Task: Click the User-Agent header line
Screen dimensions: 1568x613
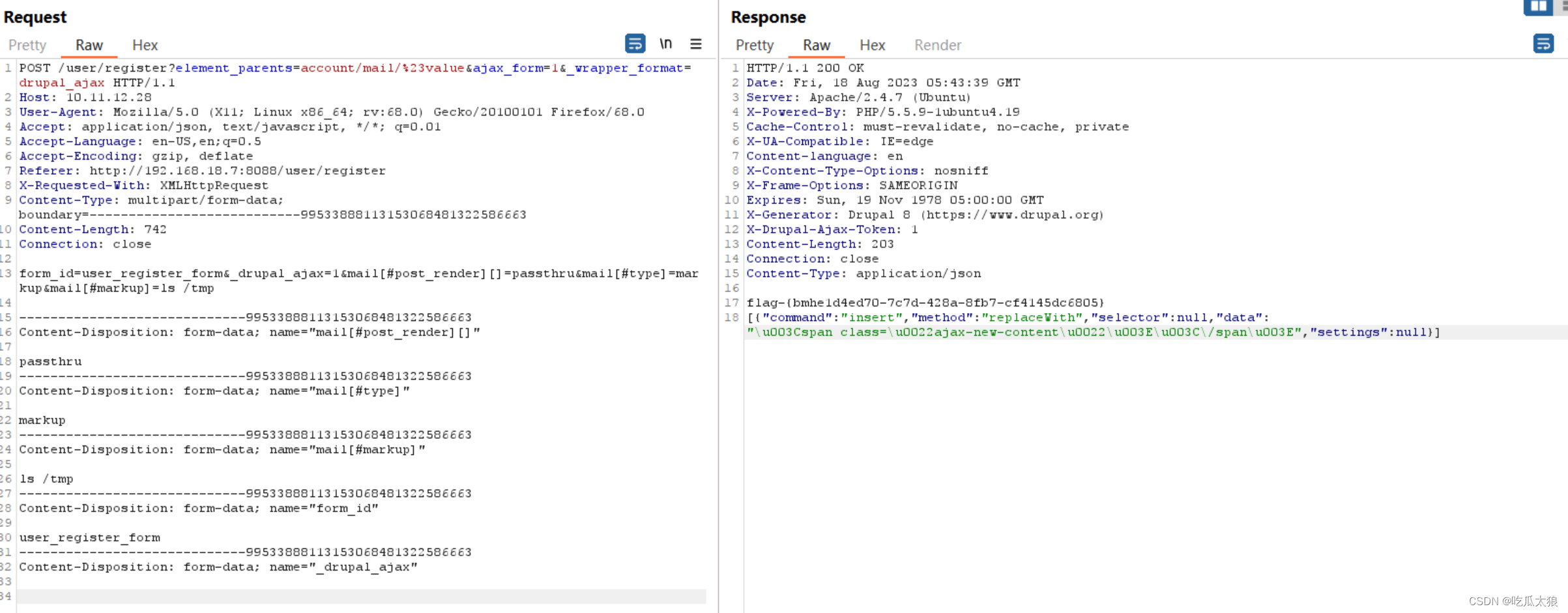Action: click(x=332, y=112)
